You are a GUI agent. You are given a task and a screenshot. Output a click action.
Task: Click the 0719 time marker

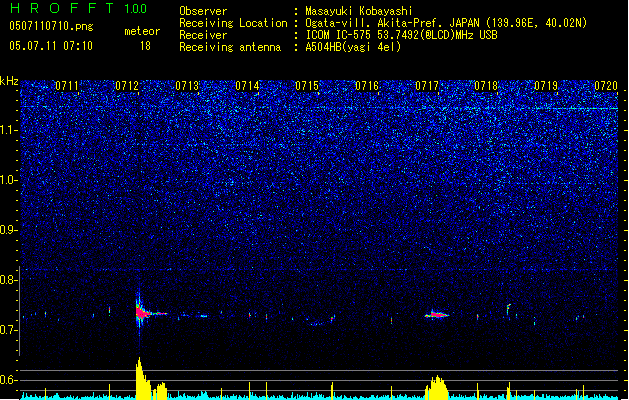(546, 86)
